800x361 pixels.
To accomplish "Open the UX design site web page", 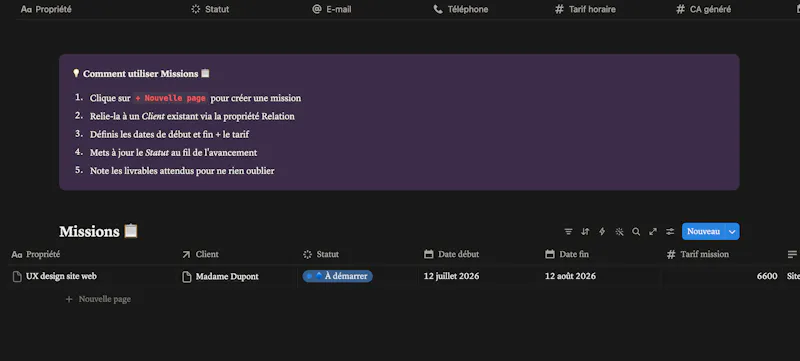I will coord(61,276).
